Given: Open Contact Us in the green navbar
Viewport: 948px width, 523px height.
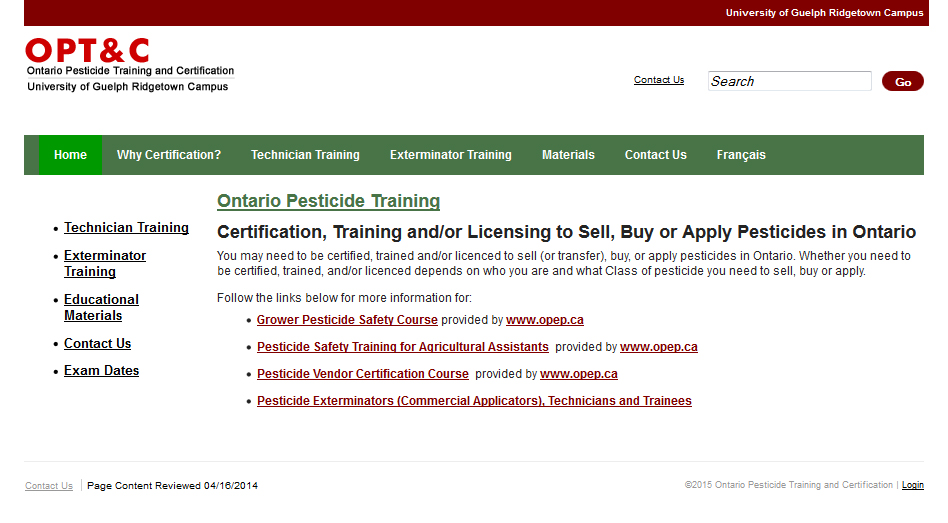Looking at the screenshot, I should click(655, 155).
